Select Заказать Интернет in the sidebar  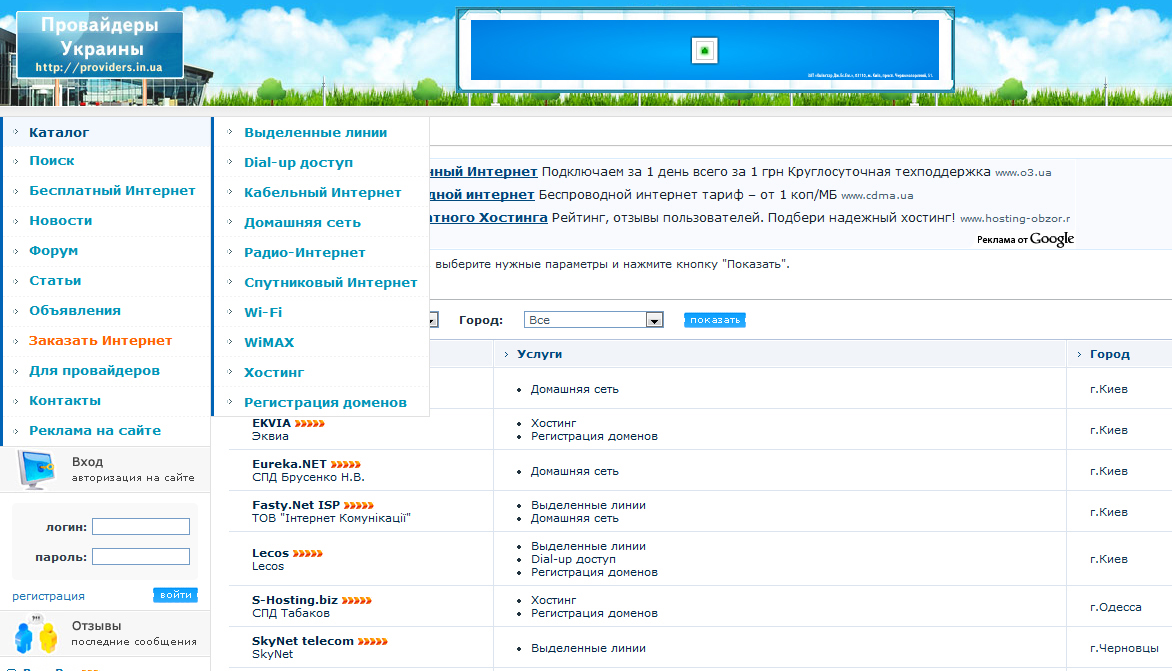(100, 340)
